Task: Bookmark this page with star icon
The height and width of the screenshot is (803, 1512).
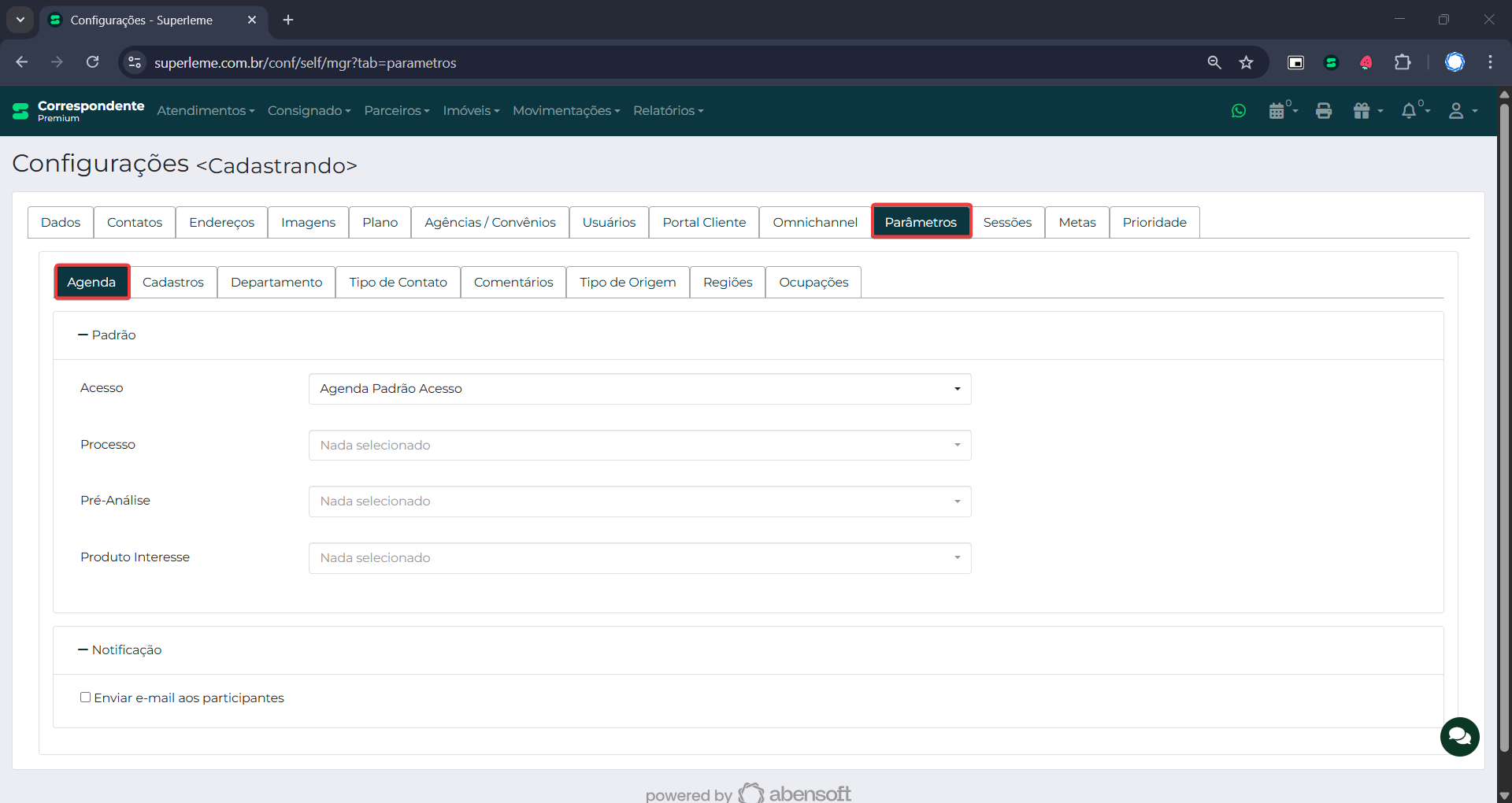Action: [x=1246, y=62]
